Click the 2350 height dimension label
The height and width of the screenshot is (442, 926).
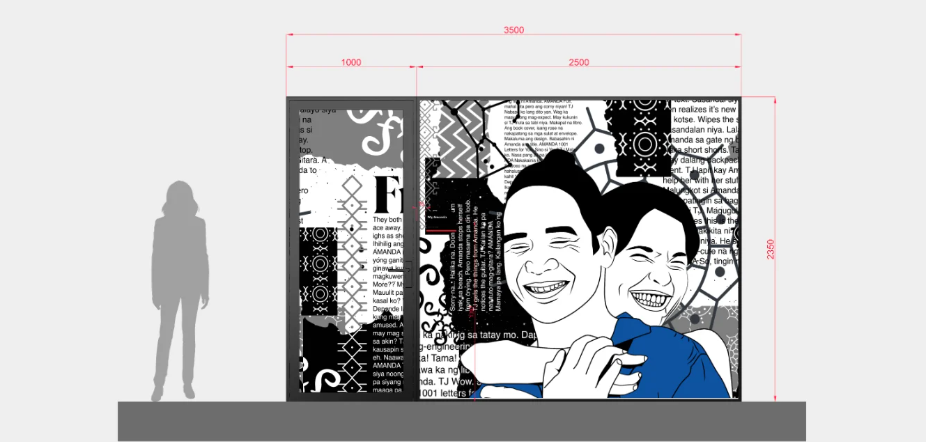(770, 249)
